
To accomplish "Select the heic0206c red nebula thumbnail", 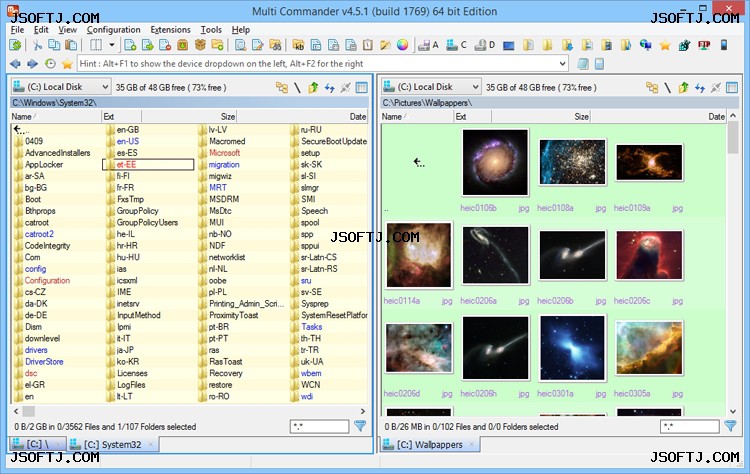I will (x=649, y=255).
